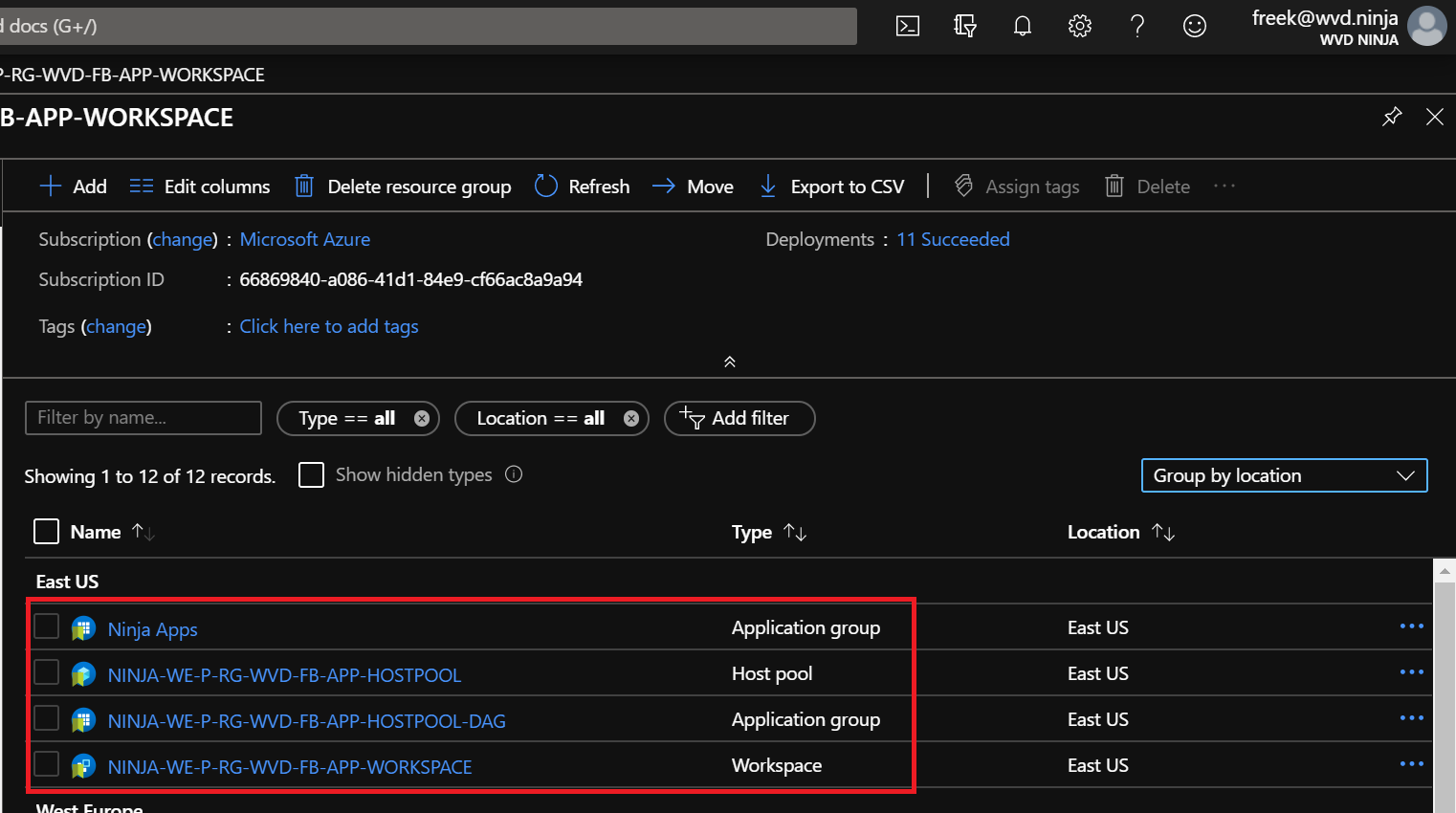Click the trash Delete toolbar item

pos(1147,187)
